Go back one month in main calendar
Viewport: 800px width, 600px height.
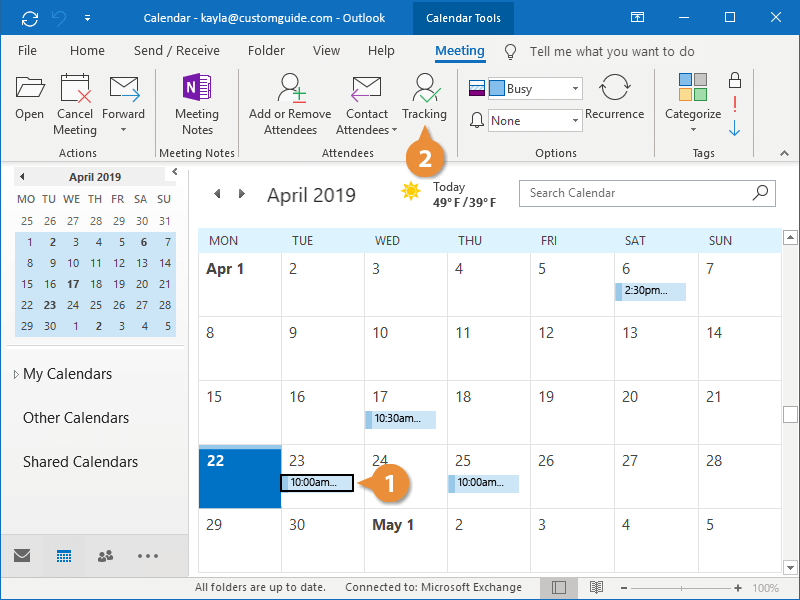(217, 194)
